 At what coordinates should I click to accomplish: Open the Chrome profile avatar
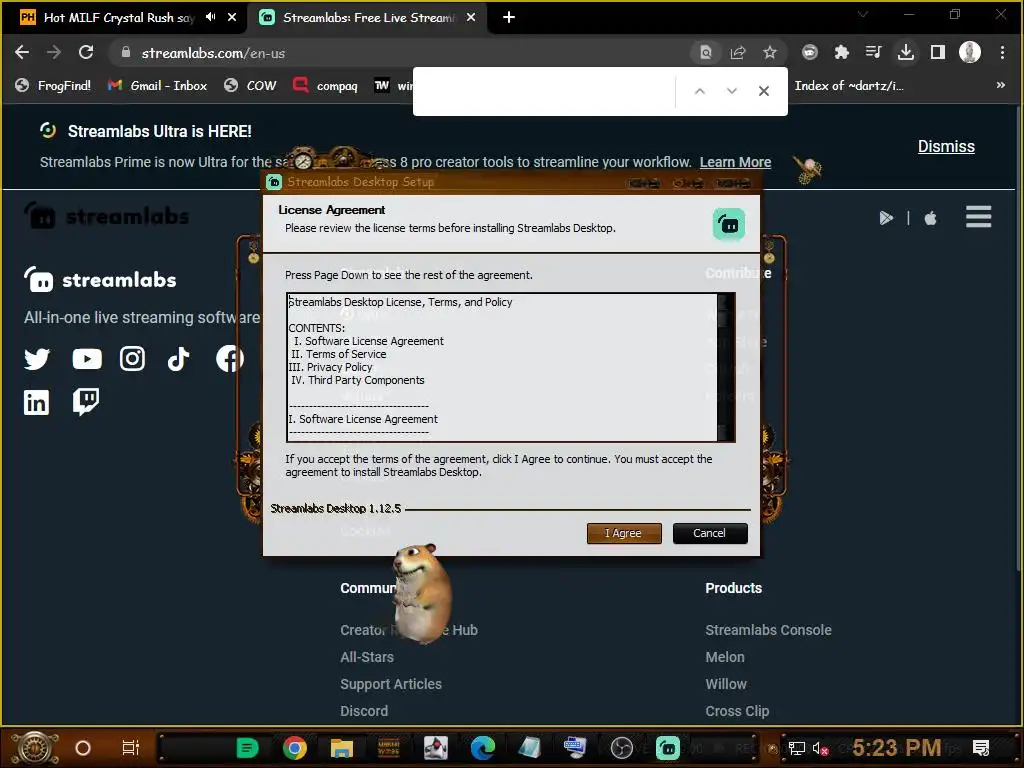970,52
